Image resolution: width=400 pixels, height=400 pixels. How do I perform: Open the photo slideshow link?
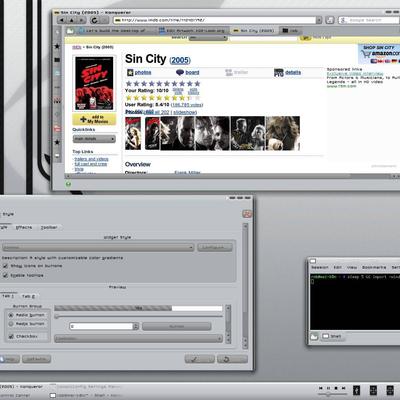pyautogui.click(x=185, y=112)
